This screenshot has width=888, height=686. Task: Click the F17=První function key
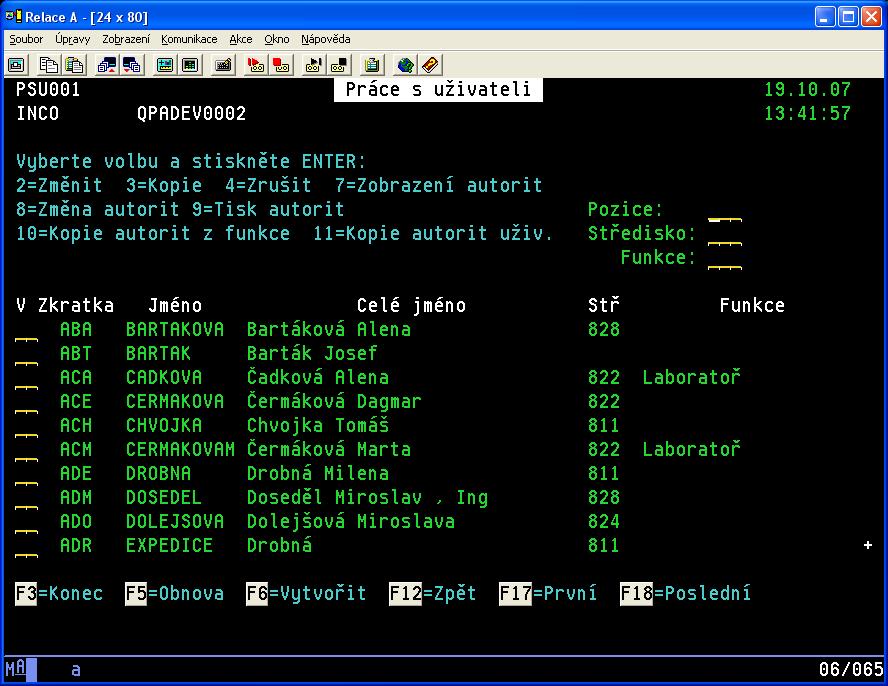(x=548, y=593)
